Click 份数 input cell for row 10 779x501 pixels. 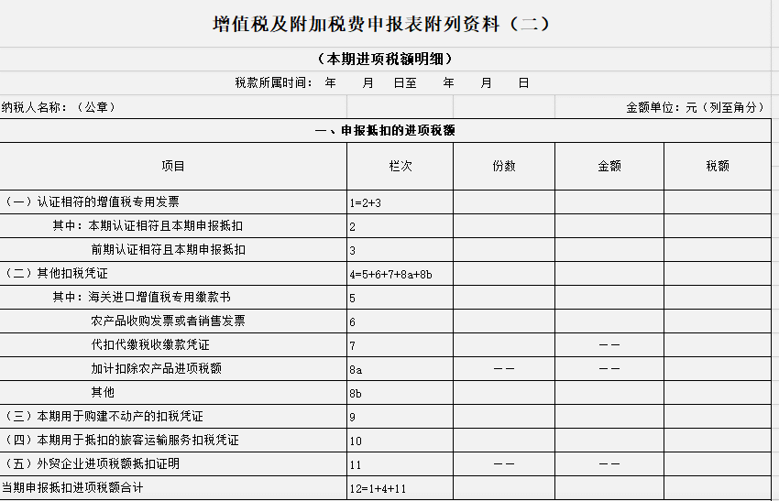point(504,441)
